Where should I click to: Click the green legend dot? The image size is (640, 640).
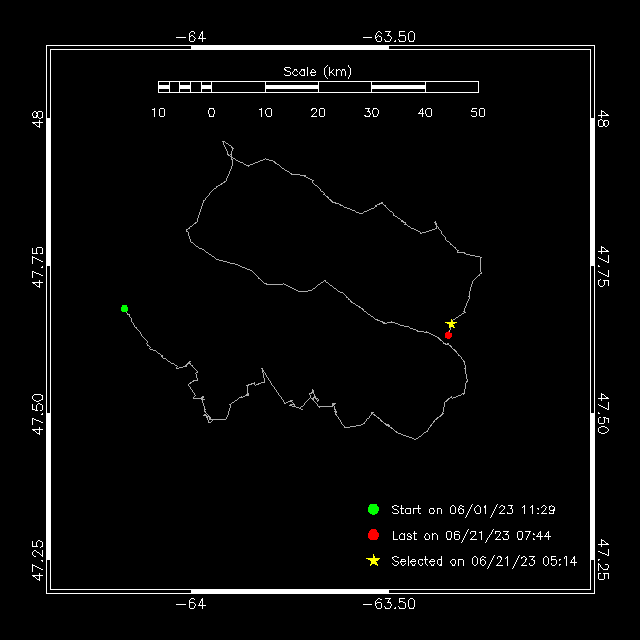pos(373,509)
